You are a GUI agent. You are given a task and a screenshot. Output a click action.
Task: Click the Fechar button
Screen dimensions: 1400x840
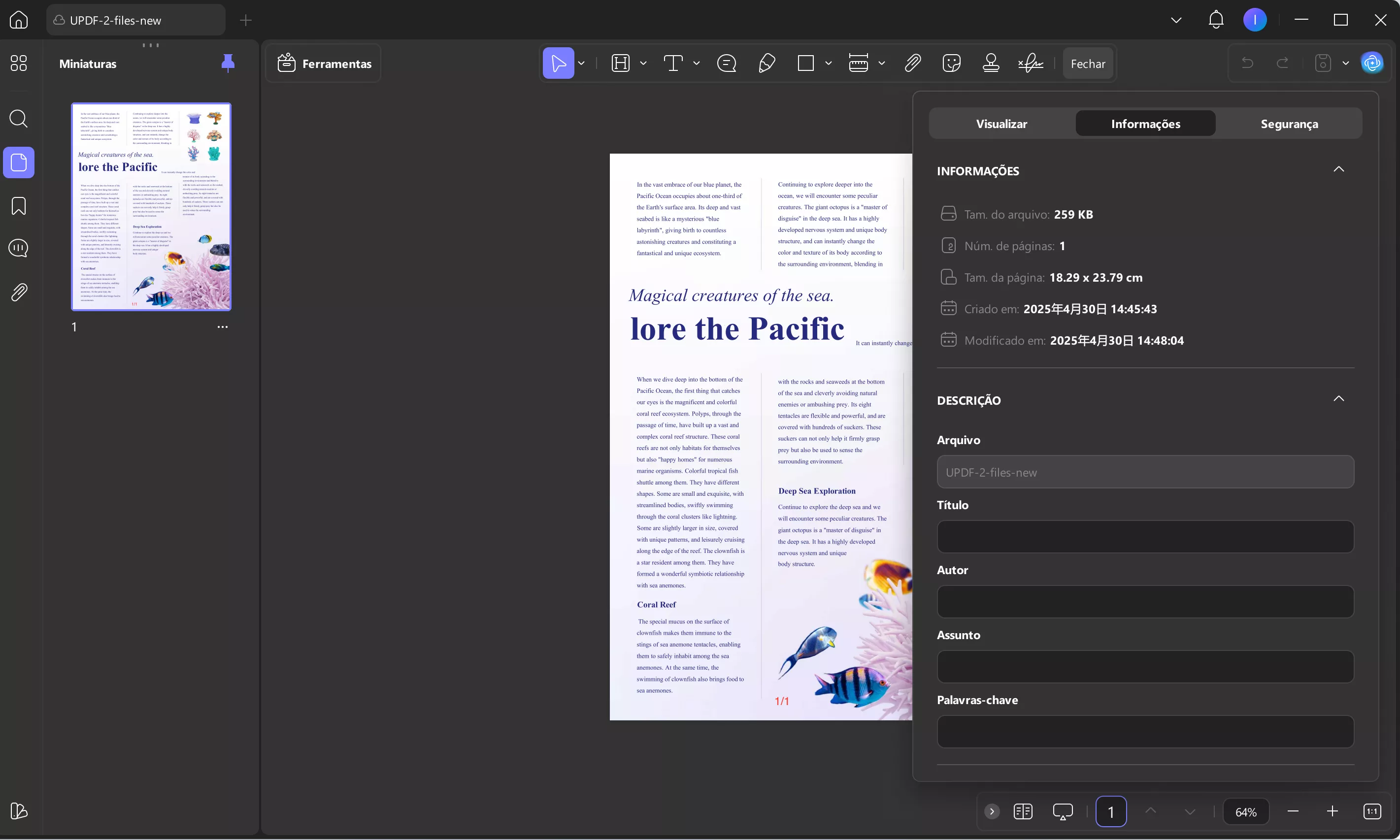[x=1088, y=64]
